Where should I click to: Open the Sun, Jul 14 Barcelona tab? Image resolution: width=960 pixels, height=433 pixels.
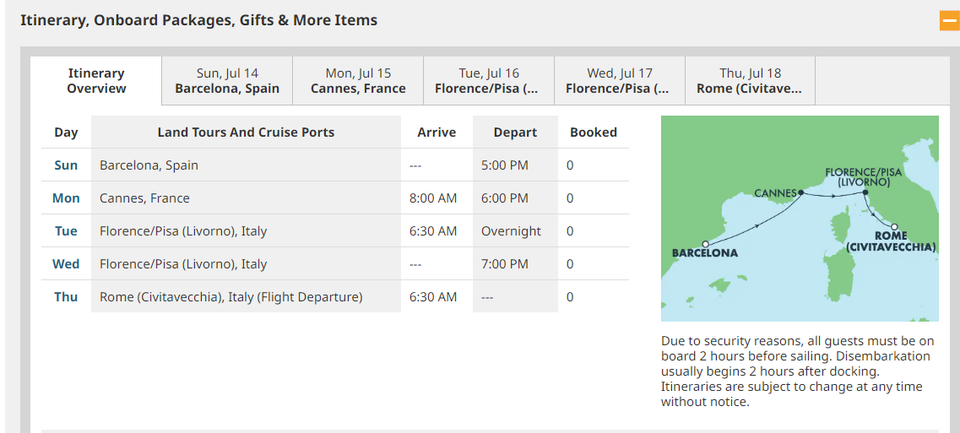[227, 81]
